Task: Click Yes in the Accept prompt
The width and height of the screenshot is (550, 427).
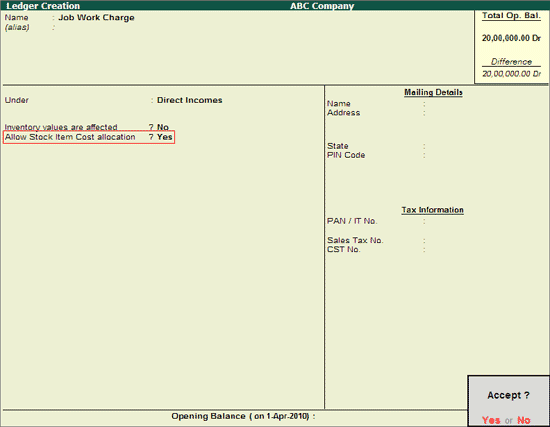Action: pyautogui.click(x=491, y=420)
